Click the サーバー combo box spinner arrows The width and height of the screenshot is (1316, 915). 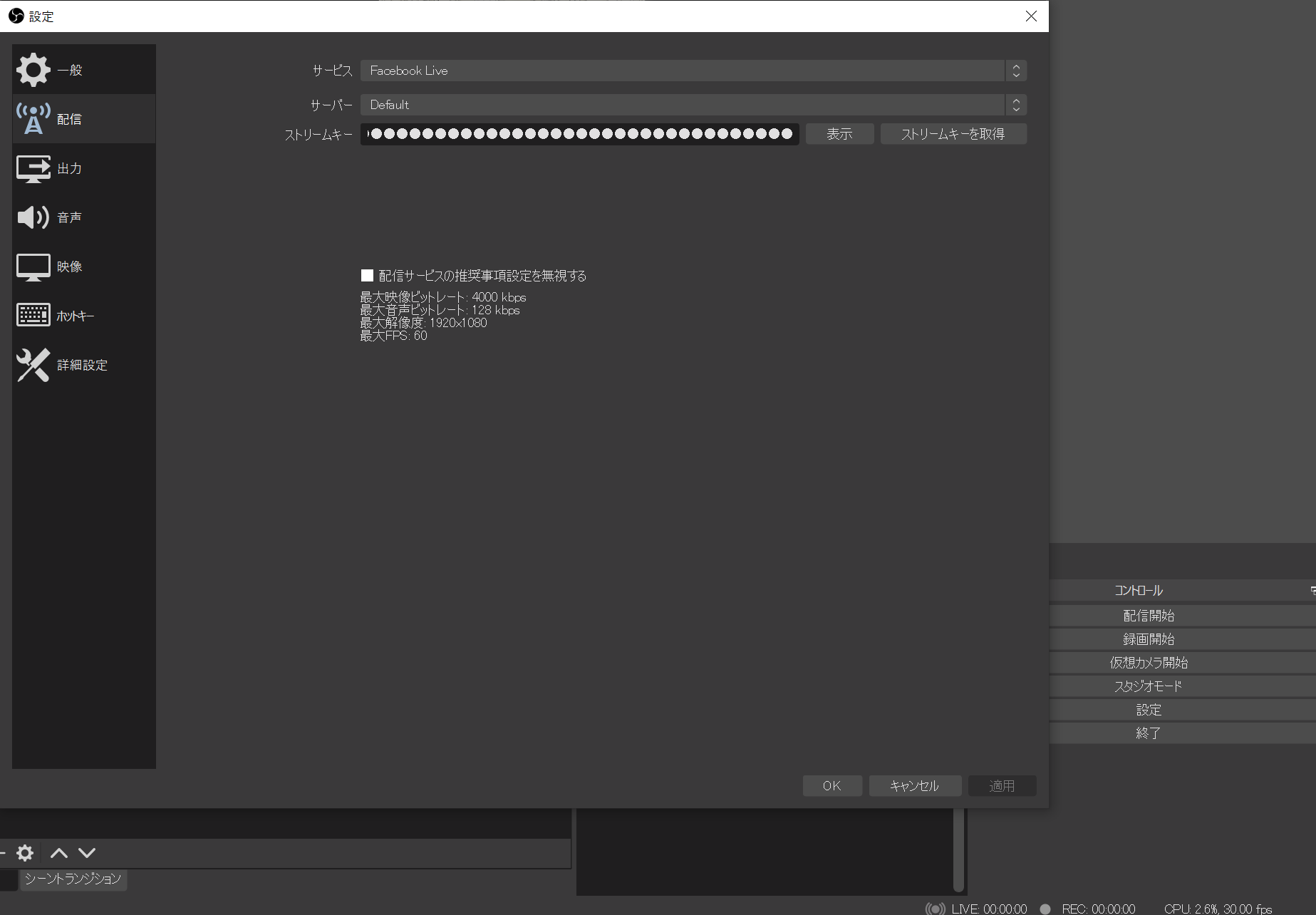(x=1016, y=105)
